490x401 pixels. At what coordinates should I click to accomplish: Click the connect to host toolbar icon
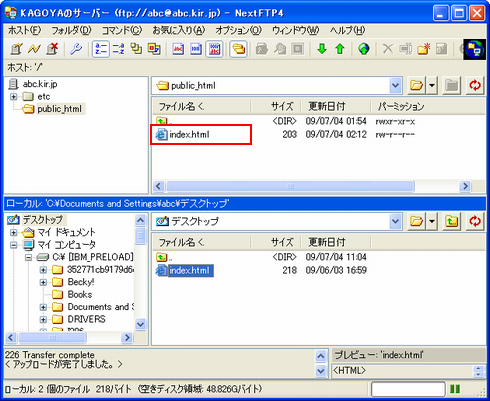pos(16,49)
